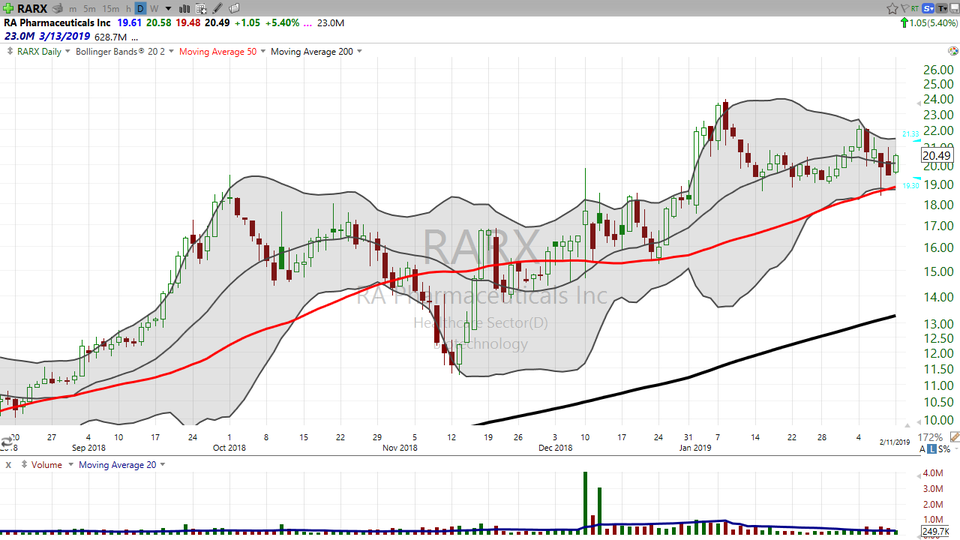Click the volume scale triangle near 4.0M
This screenshot has width=960, height=540.
pyautogui.click(x=918, y=475)
